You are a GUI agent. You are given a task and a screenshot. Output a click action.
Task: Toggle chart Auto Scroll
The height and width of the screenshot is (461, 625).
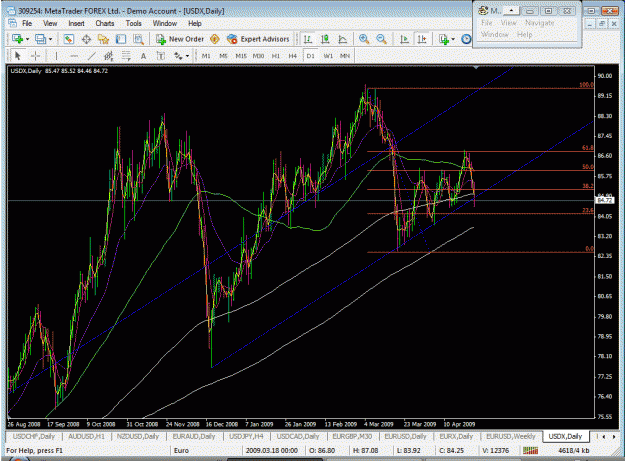pos(404,39)
